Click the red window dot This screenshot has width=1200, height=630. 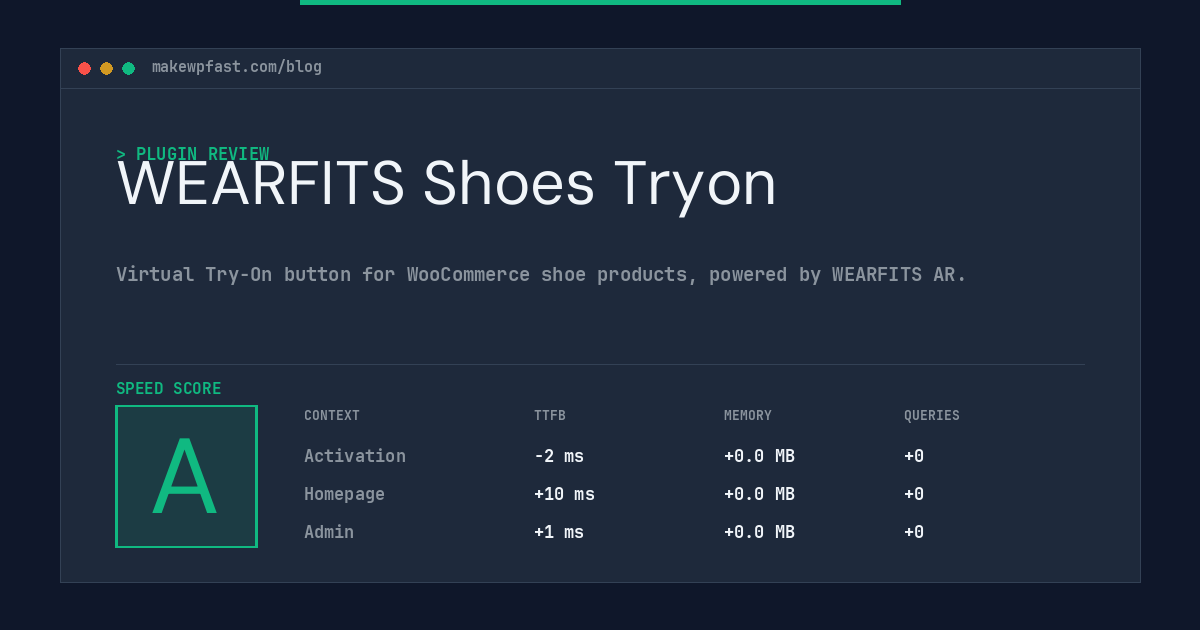(x=84, y=68)
